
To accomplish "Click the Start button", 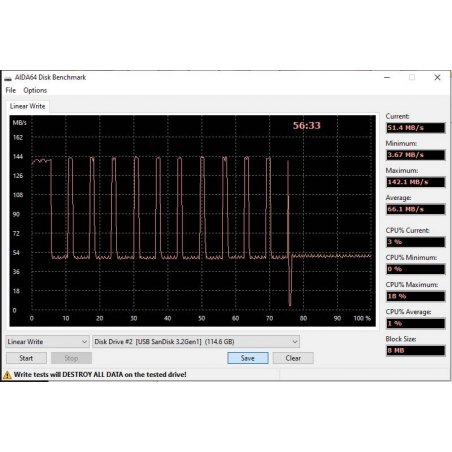I will tap(26, 358).
